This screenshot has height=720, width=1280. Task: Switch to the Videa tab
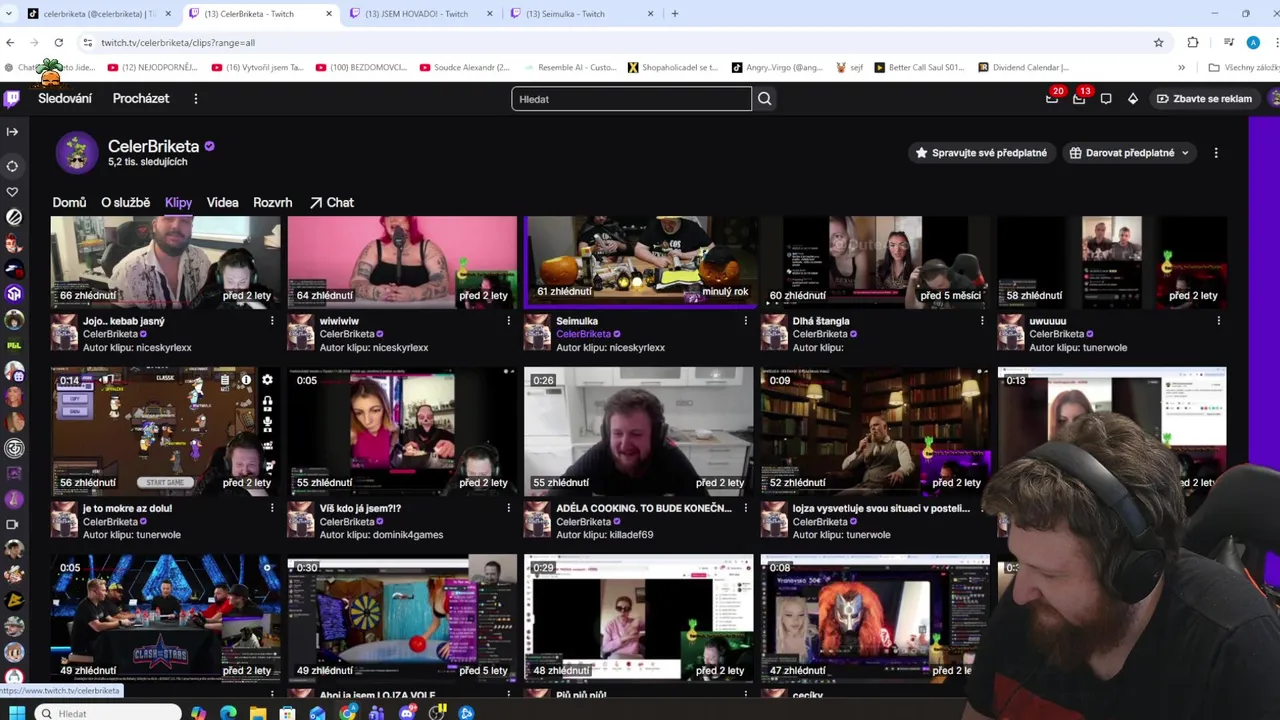(x=222, y=203)
